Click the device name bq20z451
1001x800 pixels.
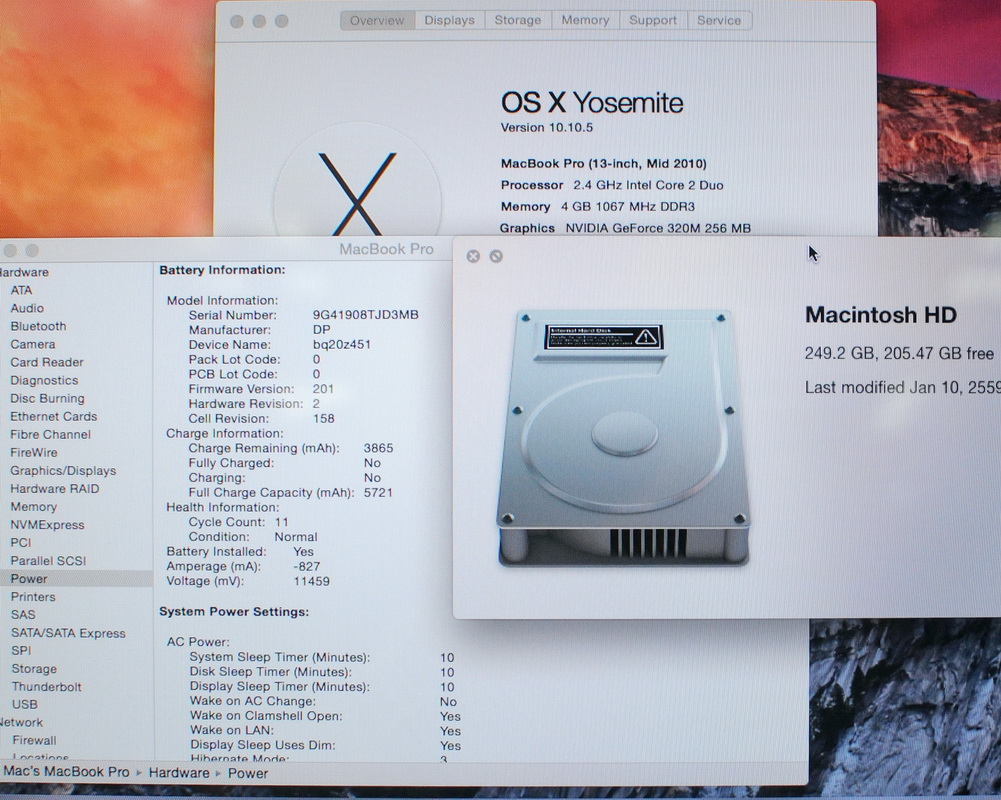tap(342, 344)
